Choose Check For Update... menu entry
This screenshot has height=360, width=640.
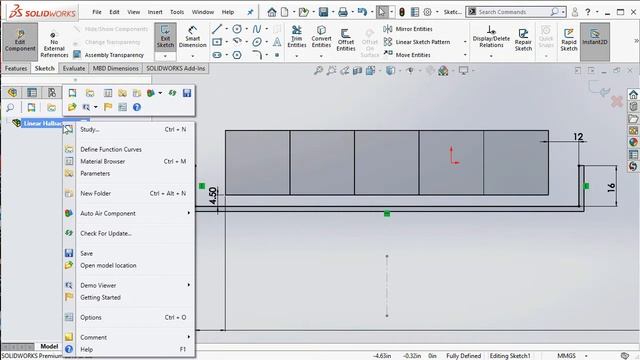pos(129,233)
